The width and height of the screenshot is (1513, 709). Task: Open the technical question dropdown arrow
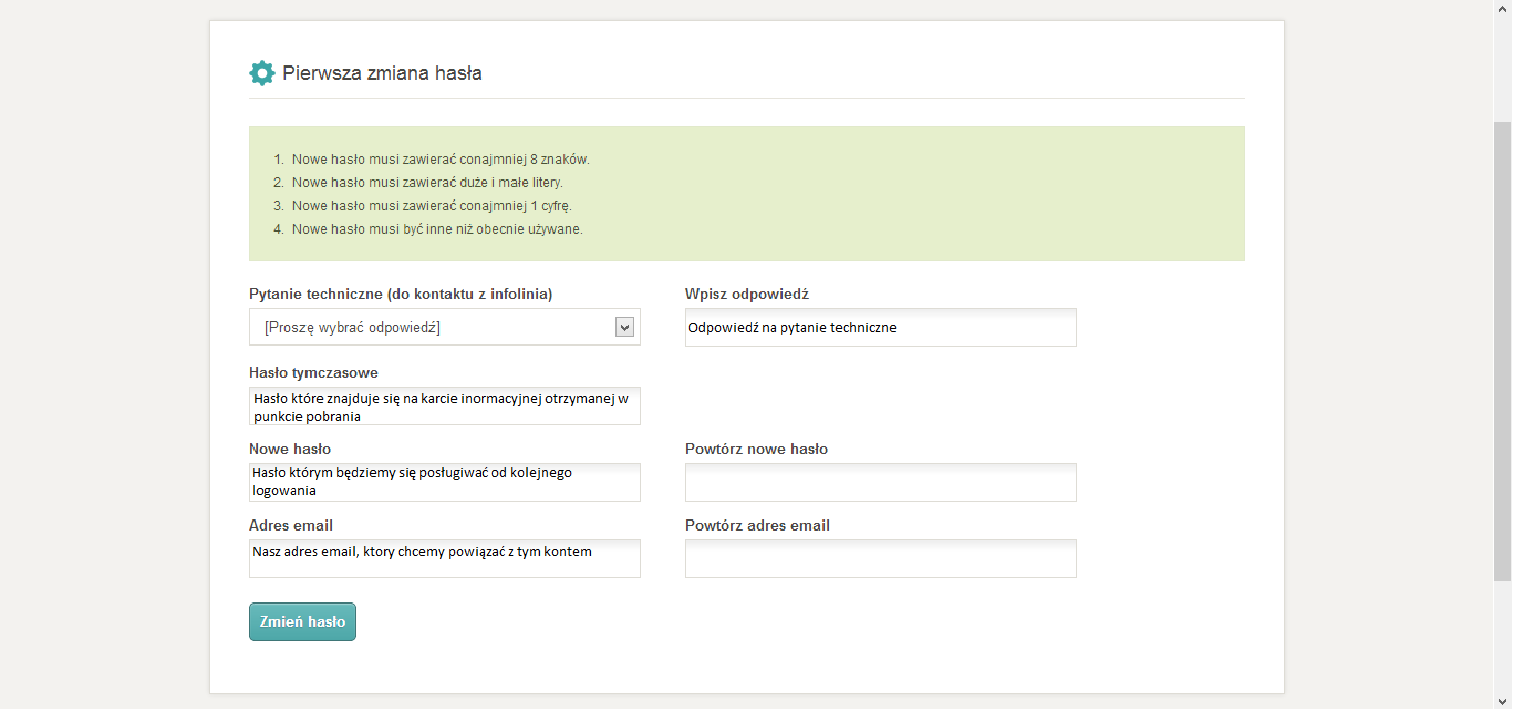click(625, 327)
